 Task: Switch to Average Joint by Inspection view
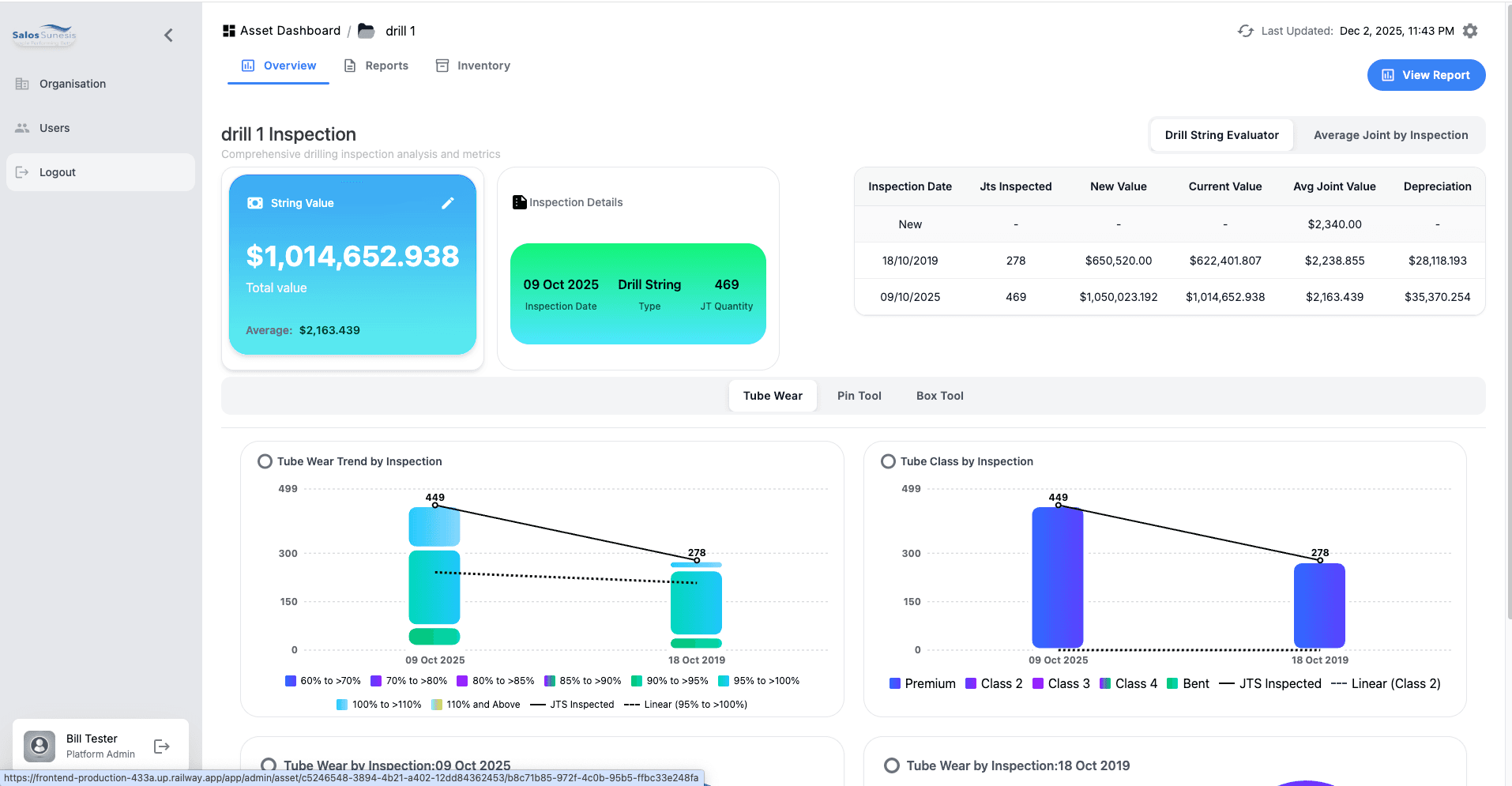tap(1390, 135)
